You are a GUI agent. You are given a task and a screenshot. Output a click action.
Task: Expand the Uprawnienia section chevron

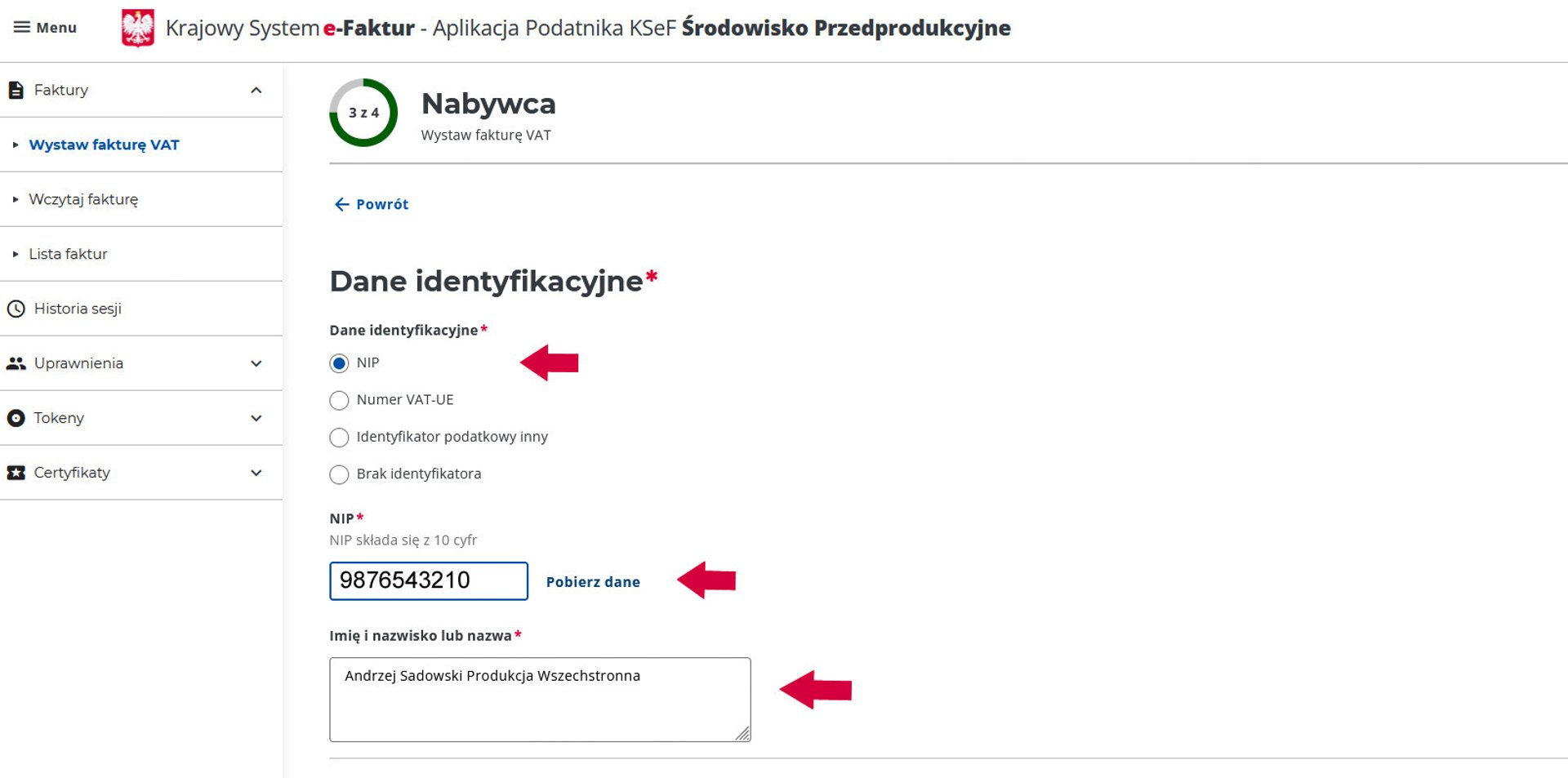[256, 363]
